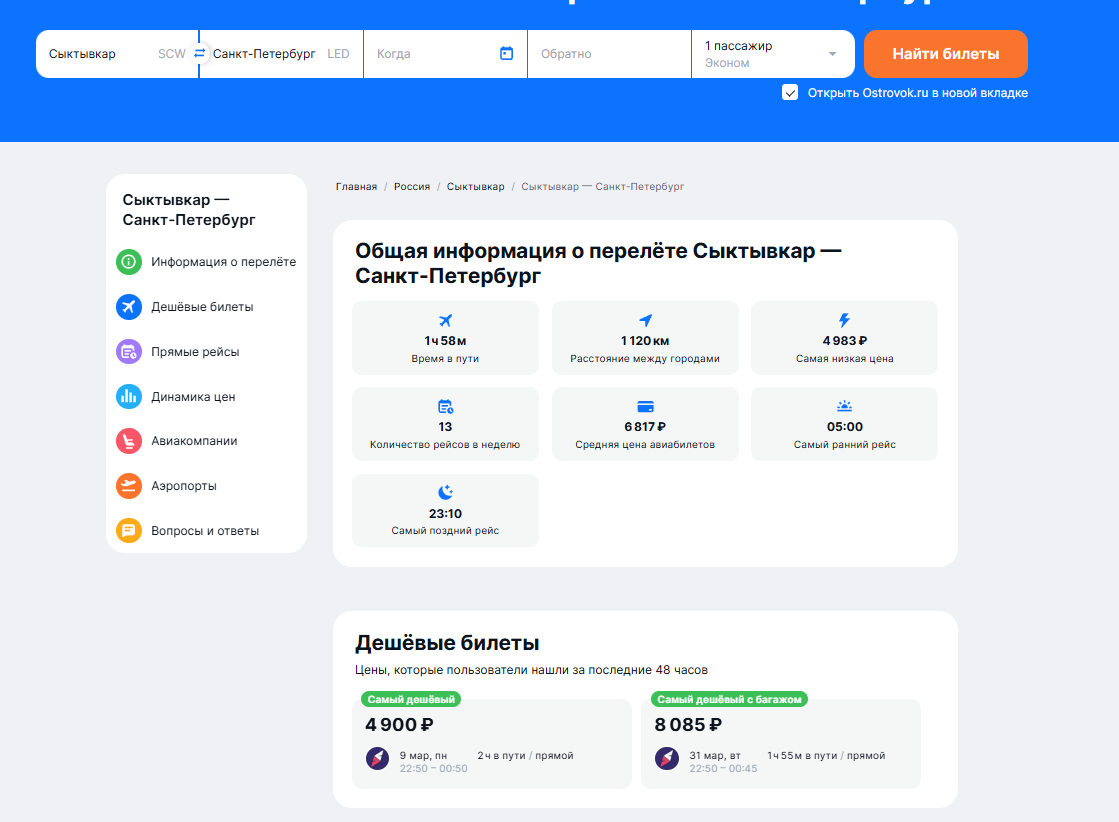Click the swap cities arrows icon
Viewport: 1119px width, 822px height.
(x=199, y=54)
